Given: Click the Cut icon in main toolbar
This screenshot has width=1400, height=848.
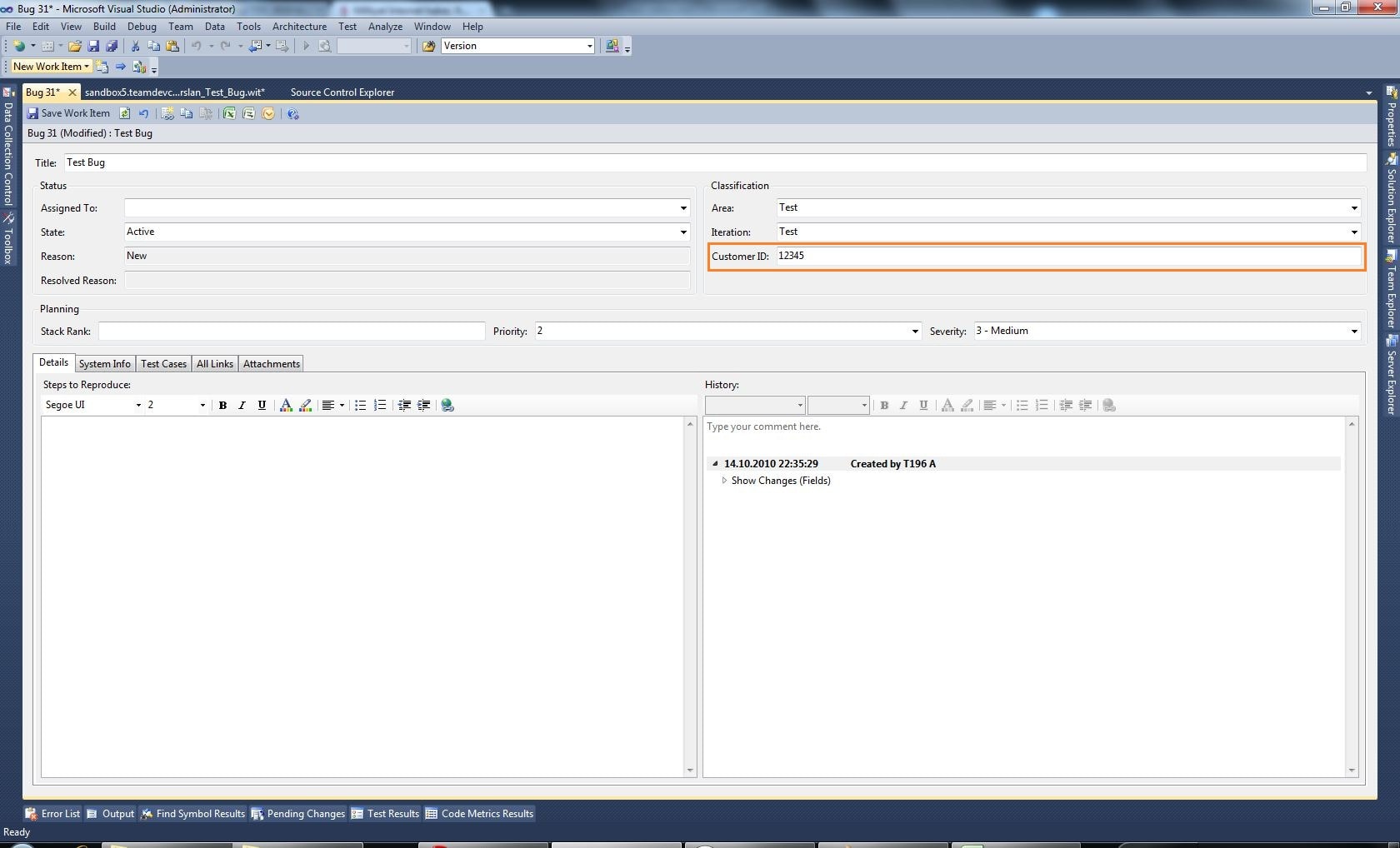Looking at the screenshot, I should click(x=135, y=46).
